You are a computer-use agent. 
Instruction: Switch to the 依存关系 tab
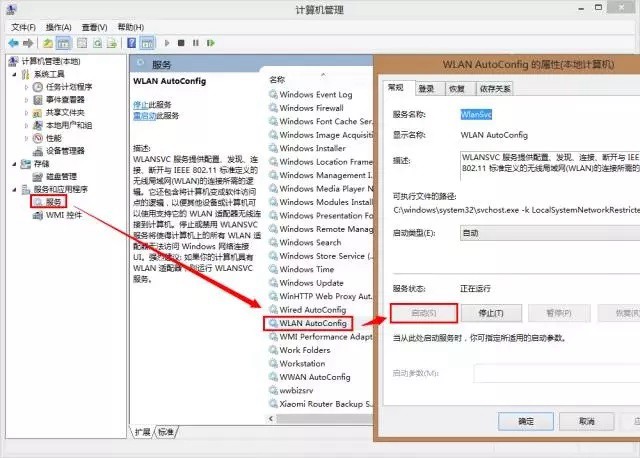495,89
